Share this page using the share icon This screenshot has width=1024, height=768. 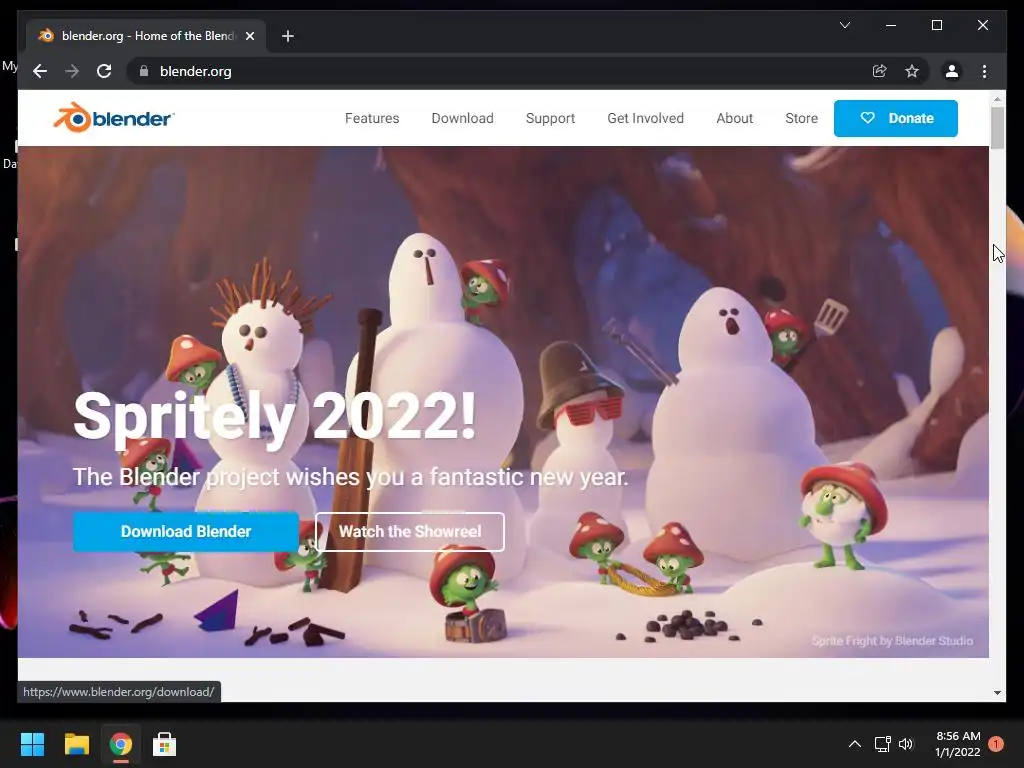tap(880, 71)
